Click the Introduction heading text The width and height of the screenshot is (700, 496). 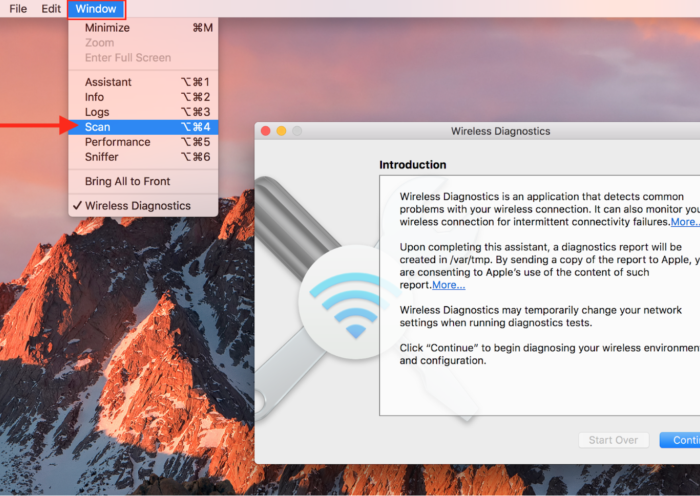point(412,165)
